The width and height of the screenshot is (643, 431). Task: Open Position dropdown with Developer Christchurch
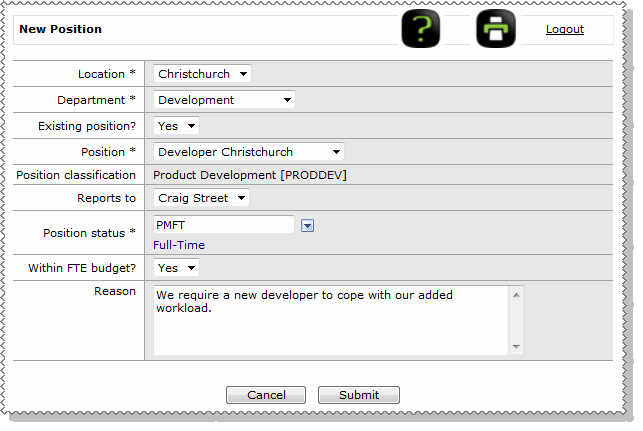249,152
